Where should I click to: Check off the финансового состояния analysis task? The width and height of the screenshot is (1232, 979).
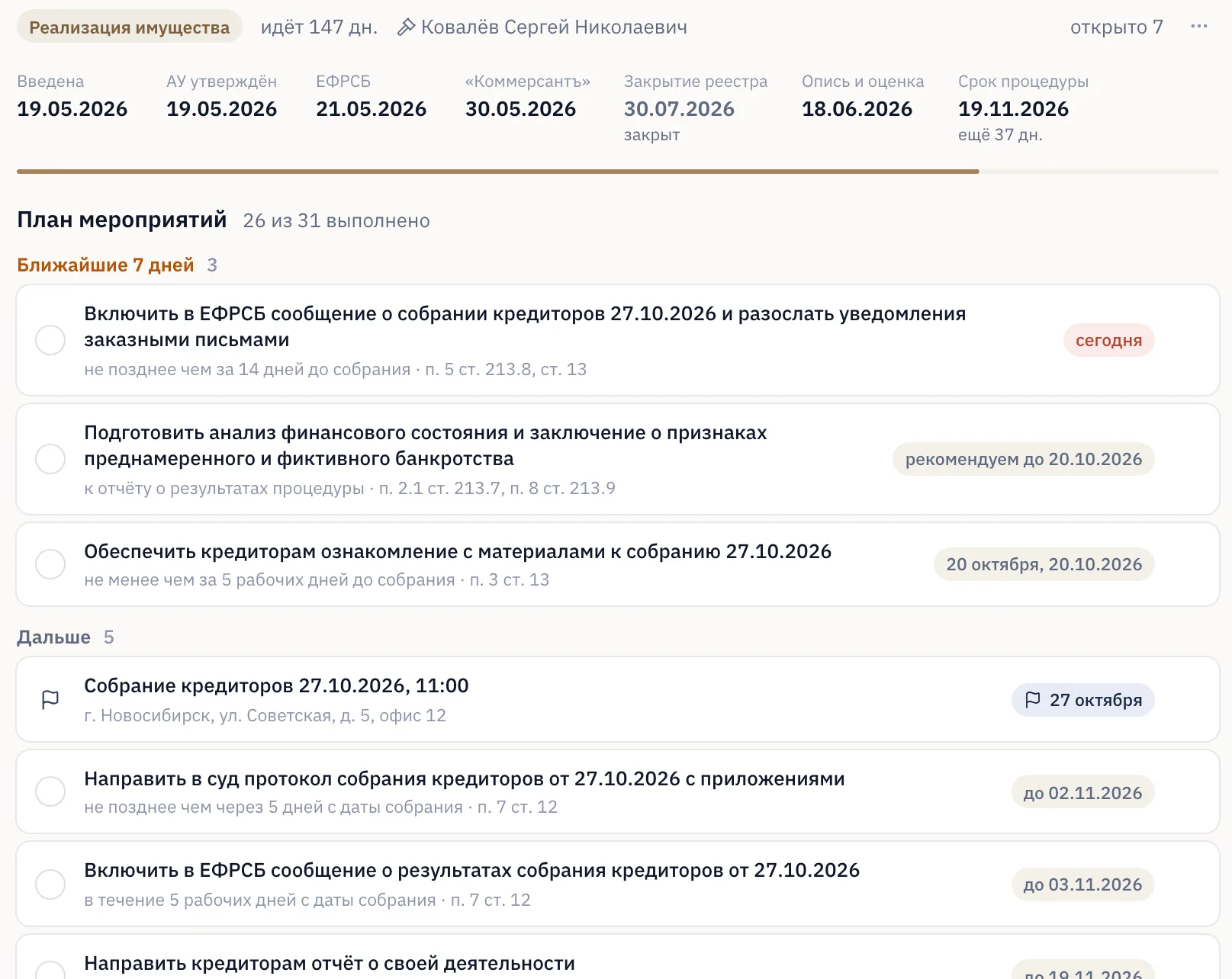coord(50,459)
